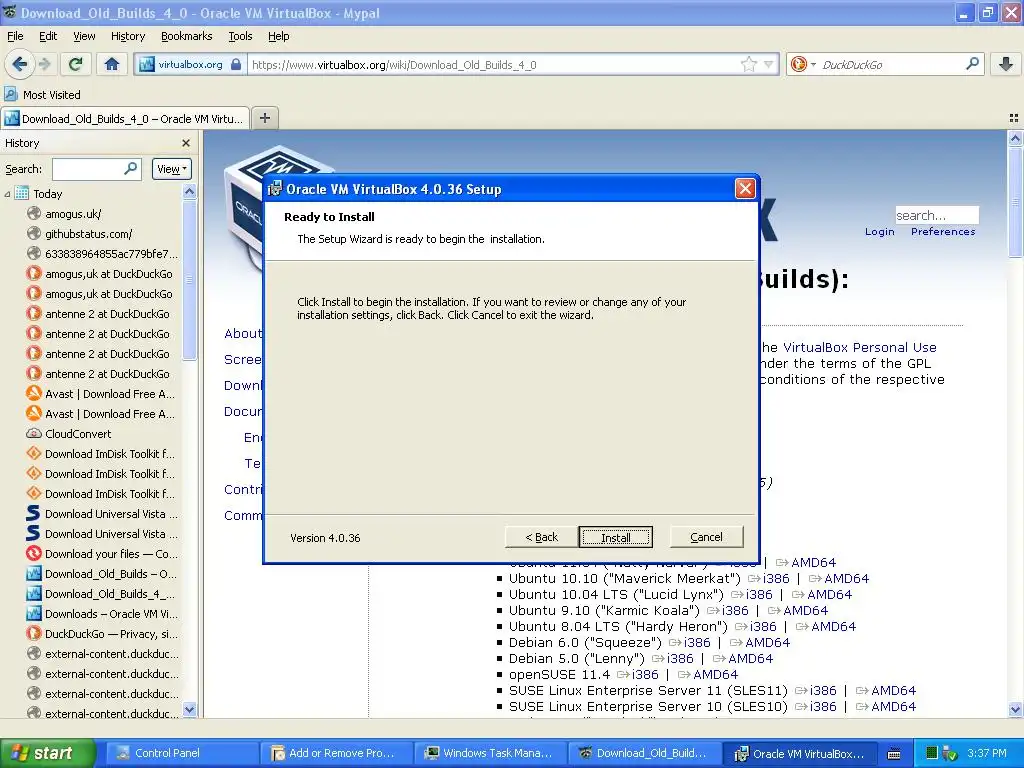Image resolution: width=1024 pixels, height=768 pixels.
Task: Open the URL bar history dropdown arrow
Action: pos(769,64)
